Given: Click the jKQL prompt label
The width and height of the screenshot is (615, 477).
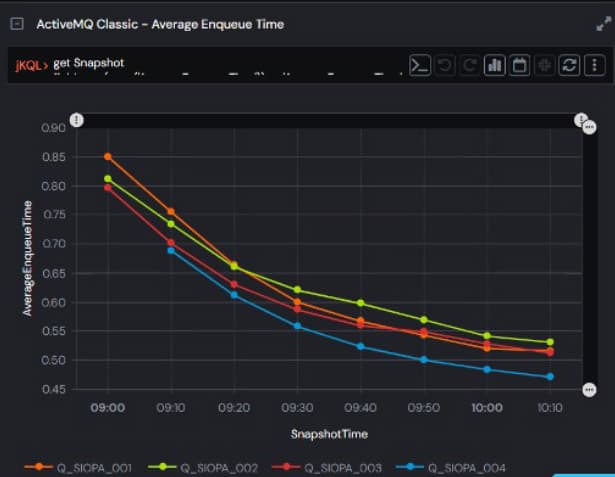Looking at the screenshot, I should pos(32,65).
